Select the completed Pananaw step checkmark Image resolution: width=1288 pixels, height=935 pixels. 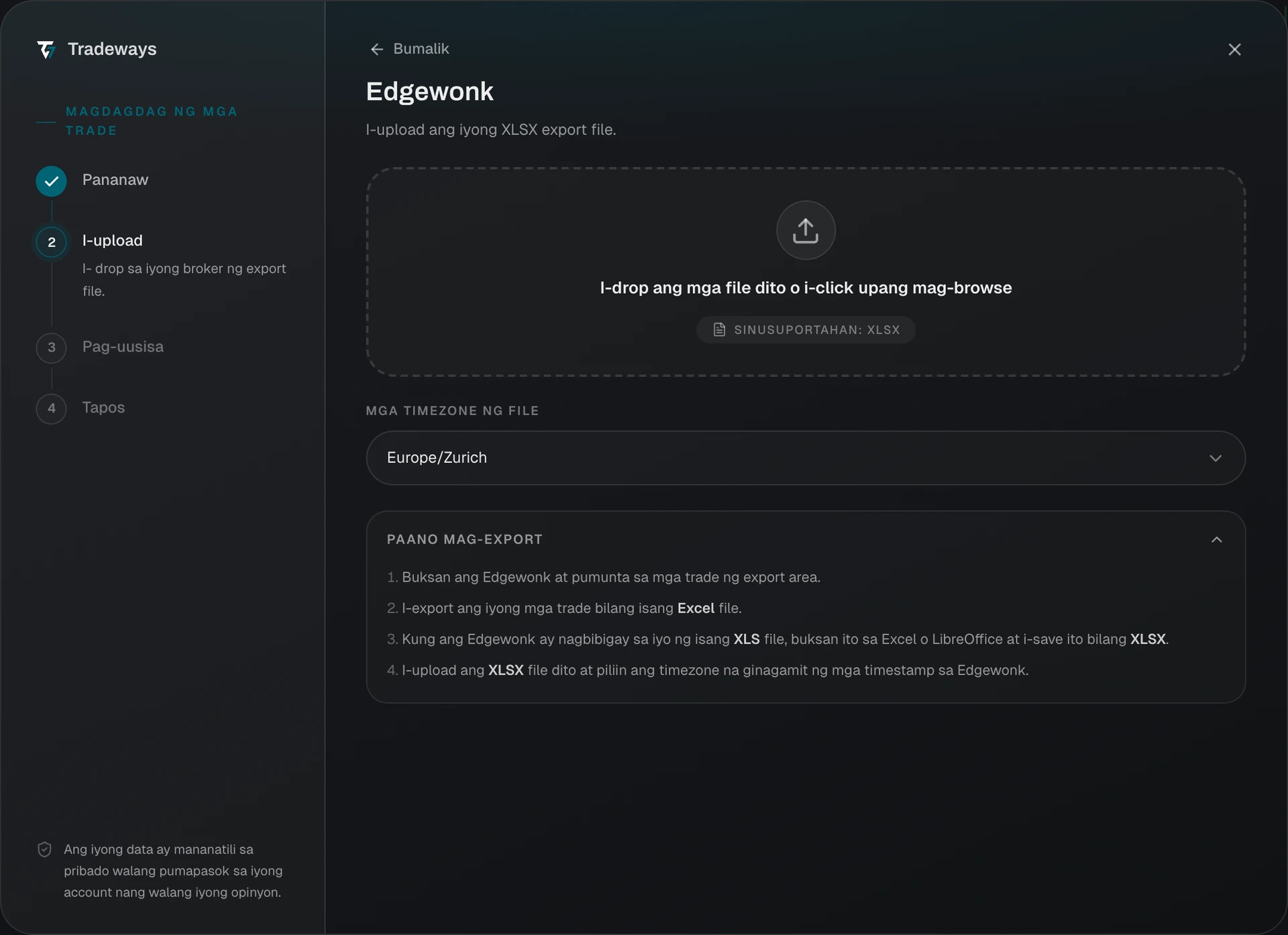pos(51,181)
